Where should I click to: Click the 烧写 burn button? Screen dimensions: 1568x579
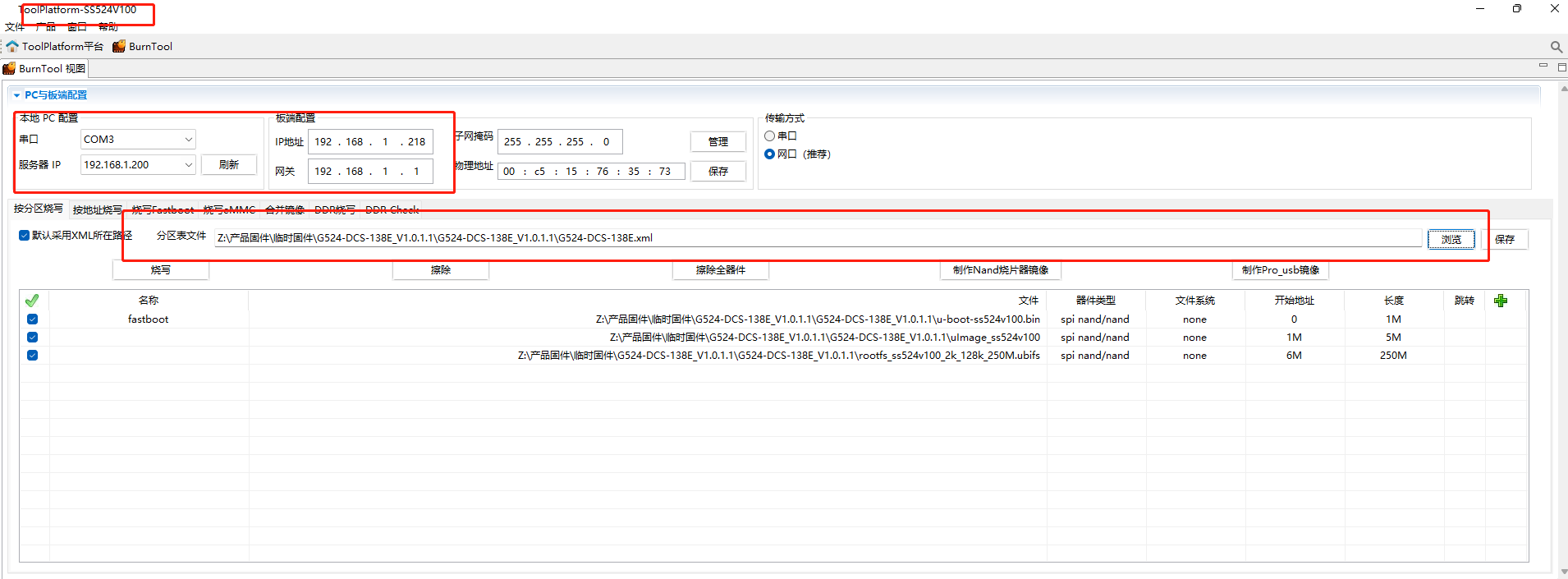click(x=161, y=270)
